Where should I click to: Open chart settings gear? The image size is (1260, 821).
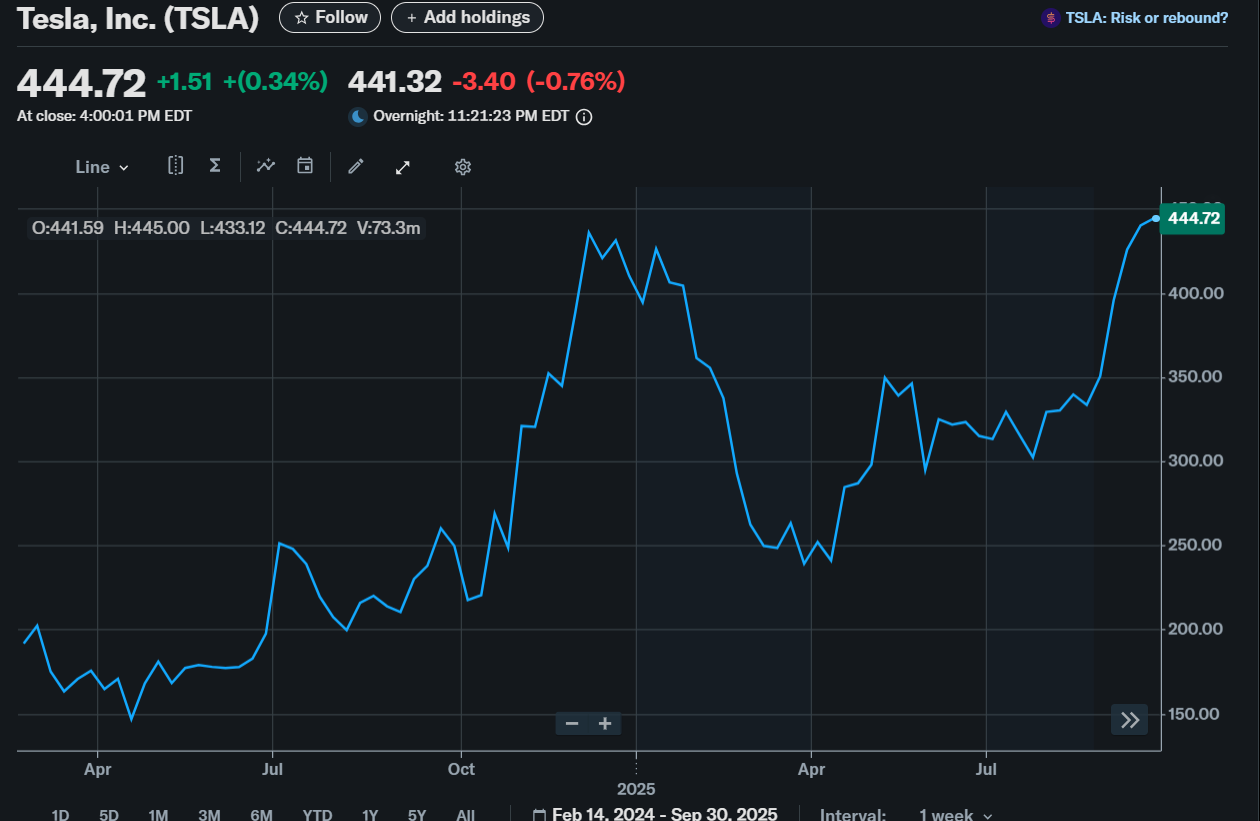point(462,167)
